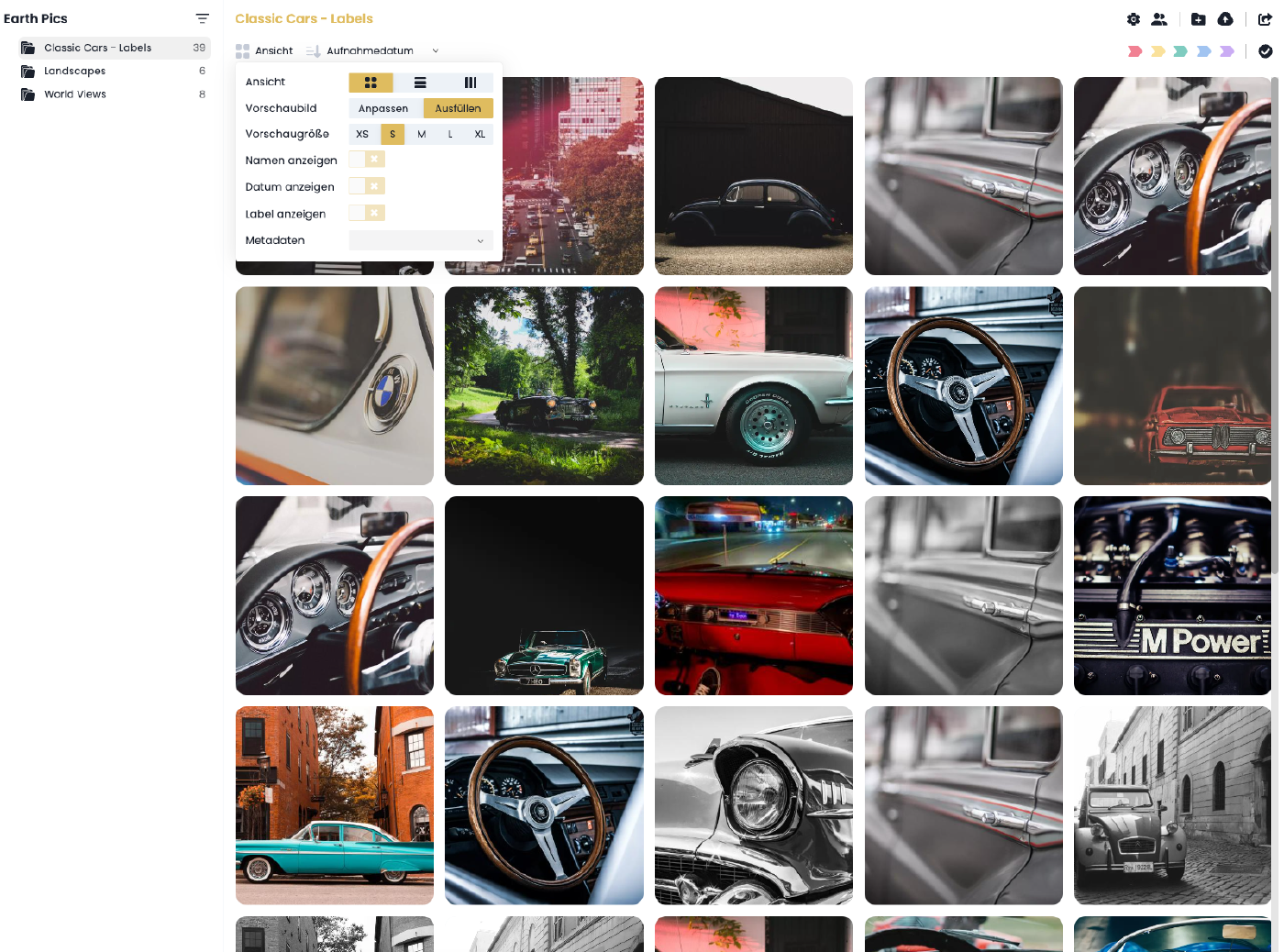Click the cloud upload icon
This screenshot has width=1284, height=952.
click(1225, 19)
